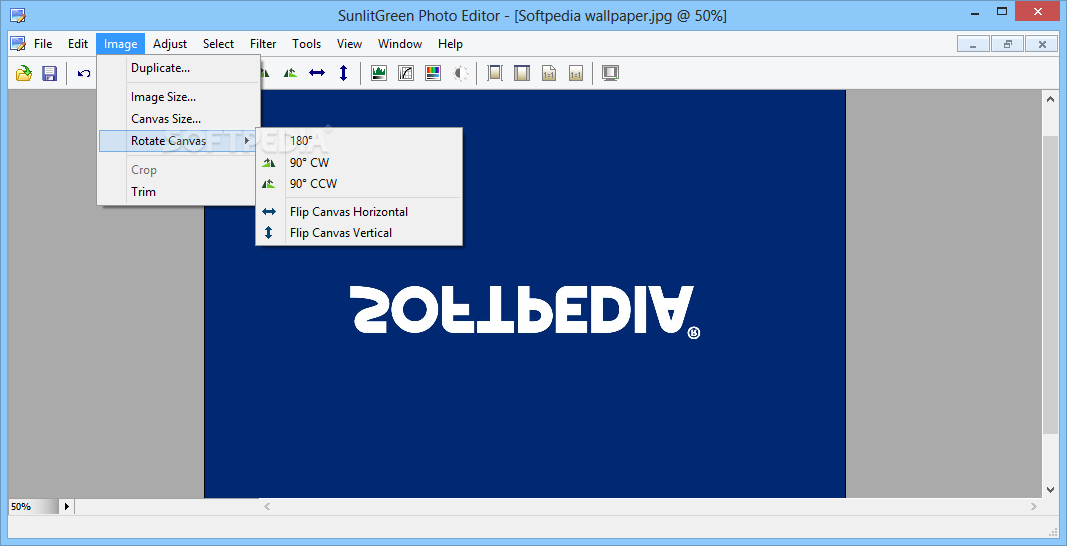The image size is (1067, 546).
Task: Select 90° CW in the submenu
Action: (359, 163)
